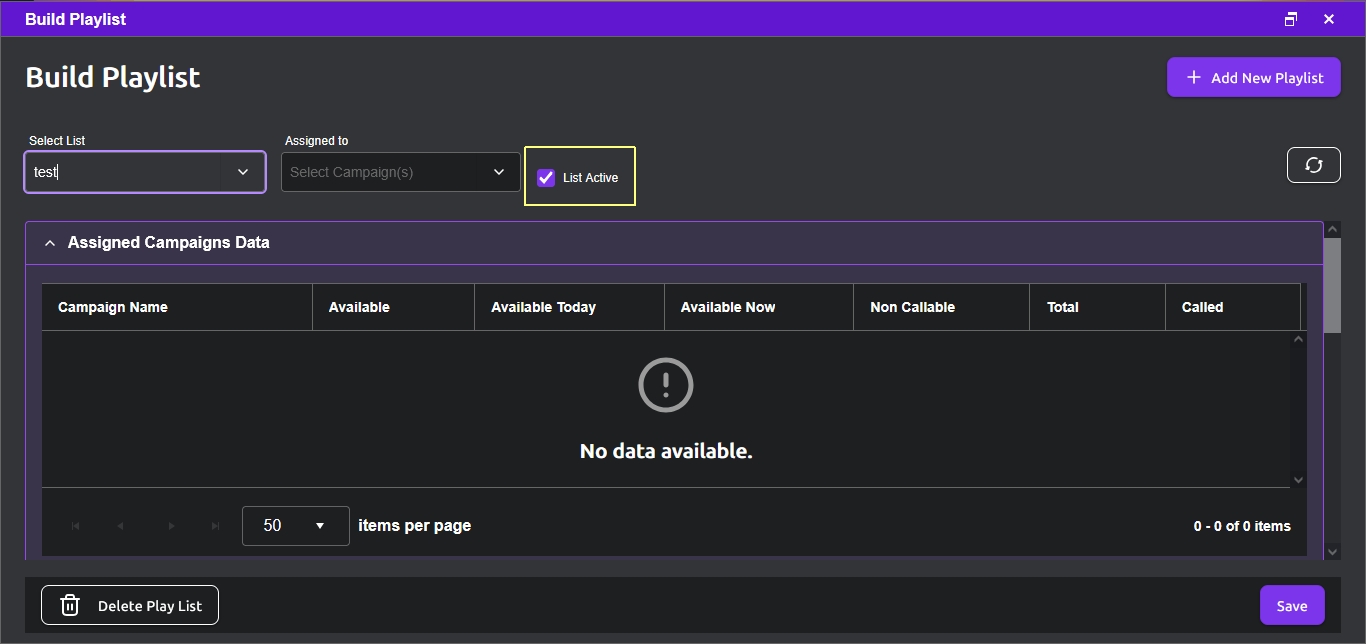Restore down the Build Playlist window

(x=1291, y=19)
